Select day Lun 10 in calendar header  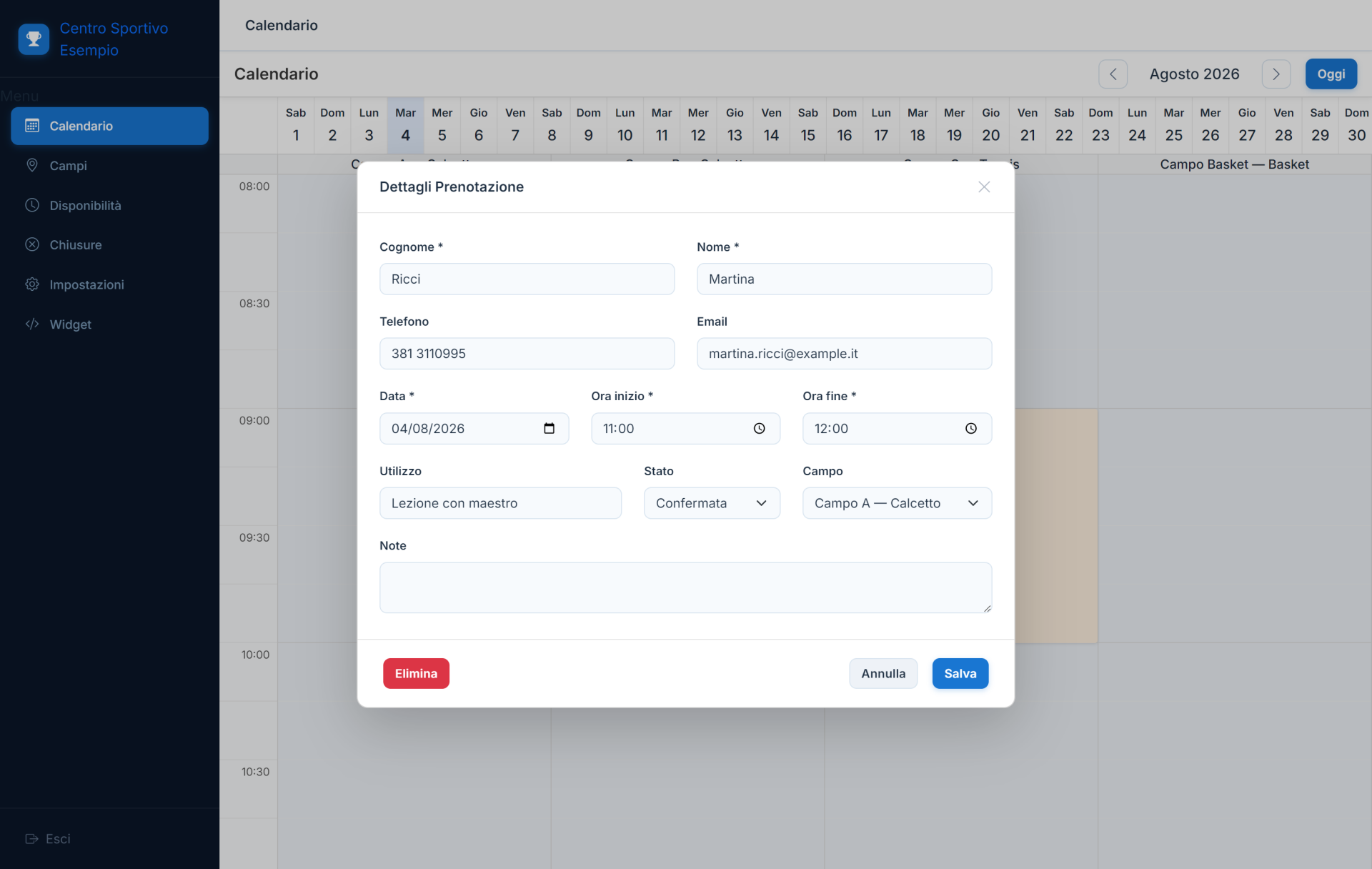(x=625, y=125)
